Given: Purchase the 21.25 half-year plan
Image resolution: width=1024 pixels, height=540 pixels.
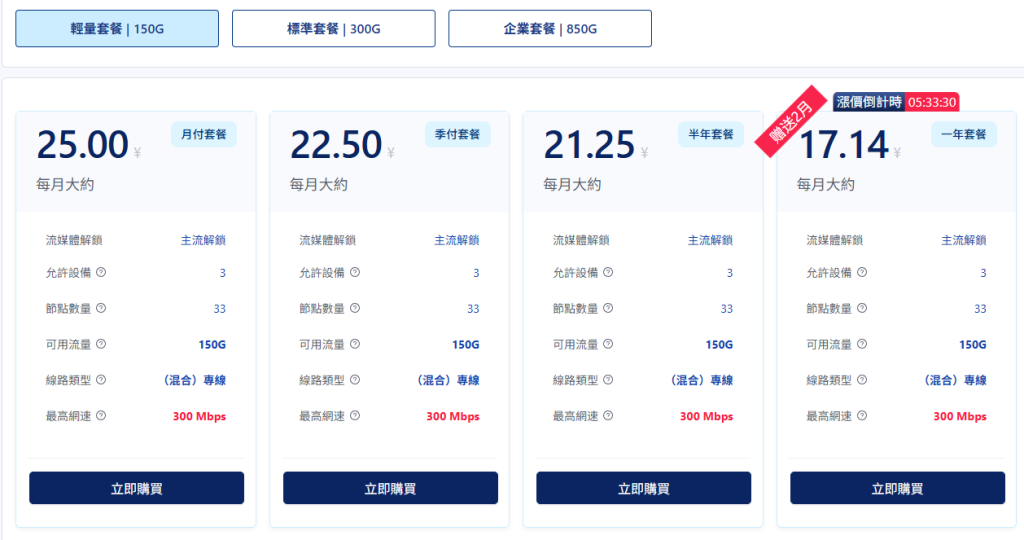Looking at the screenshot, I should (x=644, y=488).
